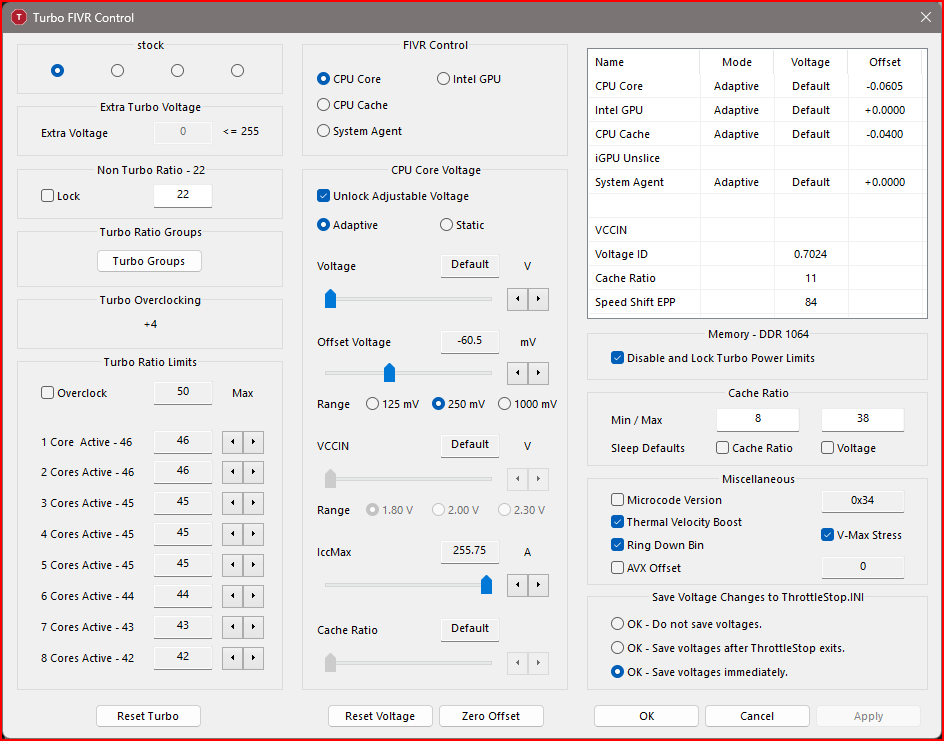944x741 pixels.
Task: Decrease the 8 Cores Active ratio with left arrow
Action: pos(232,659)
